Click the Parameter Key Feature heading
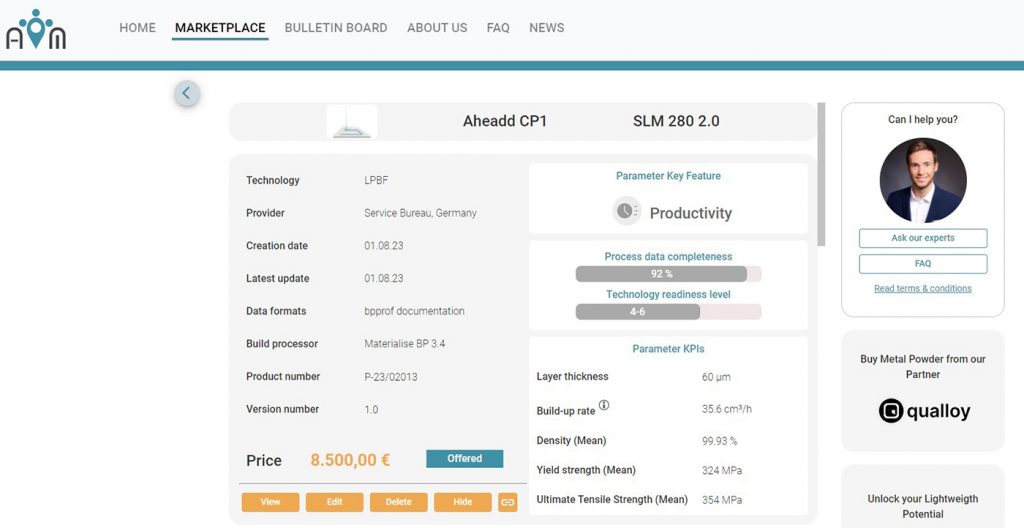Screen dimensions: 1024x528 pyautogui.click(x=668, y=176)
